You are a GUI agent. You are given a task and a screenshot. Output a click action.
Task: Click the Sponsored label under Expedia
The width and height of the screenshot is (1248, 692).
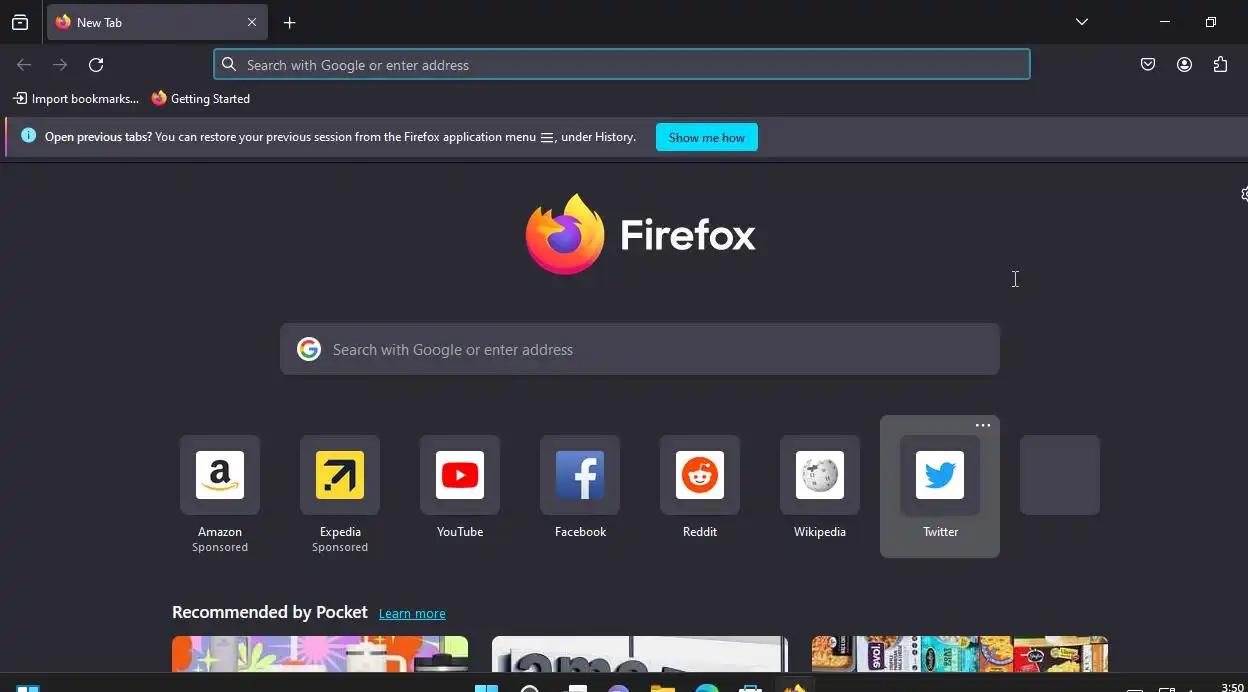[x=340, y=547]
